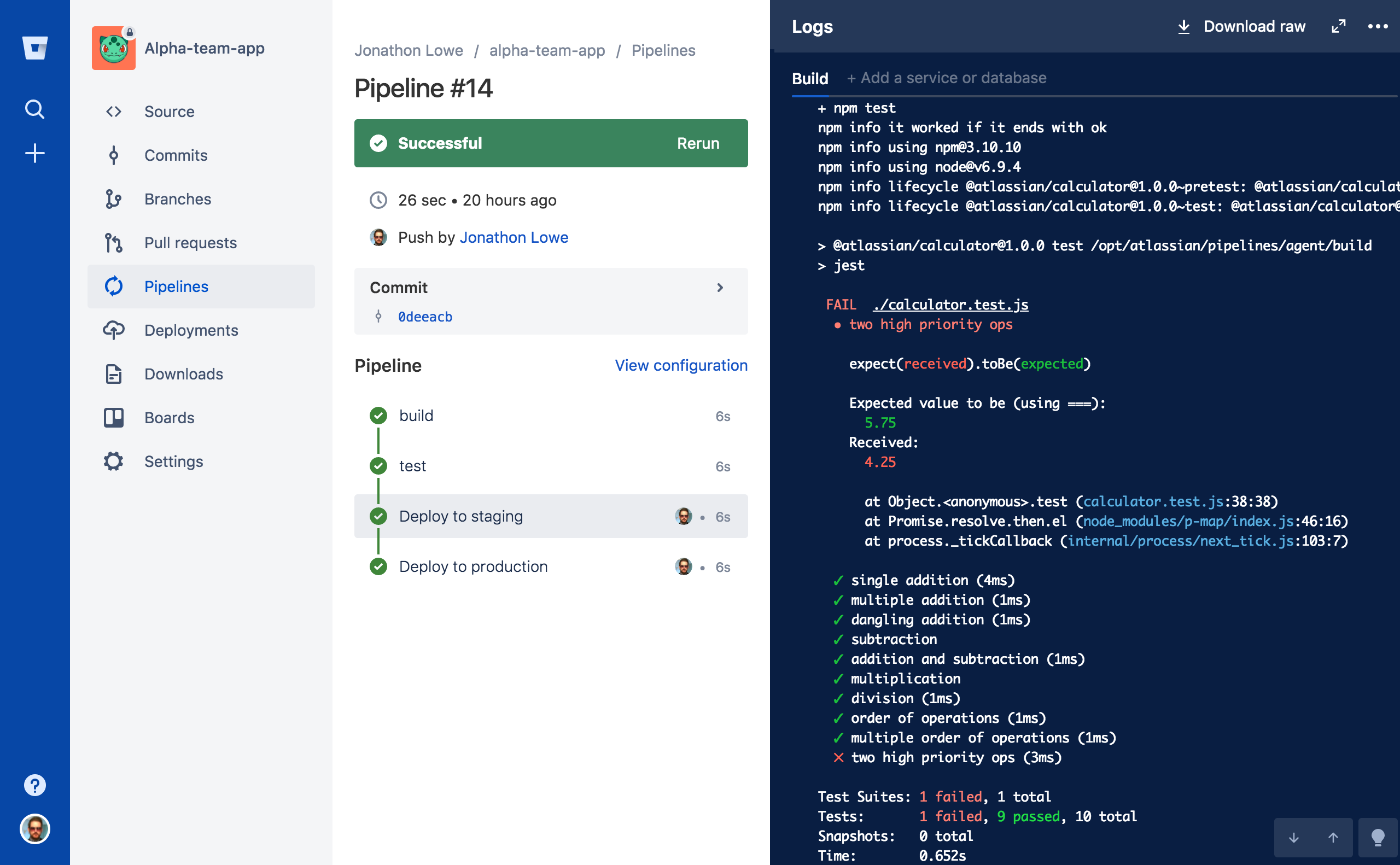Toggle the build log fullscreen view
The width and height of the screenshot is (1400, 865).
click(1339, 27)
